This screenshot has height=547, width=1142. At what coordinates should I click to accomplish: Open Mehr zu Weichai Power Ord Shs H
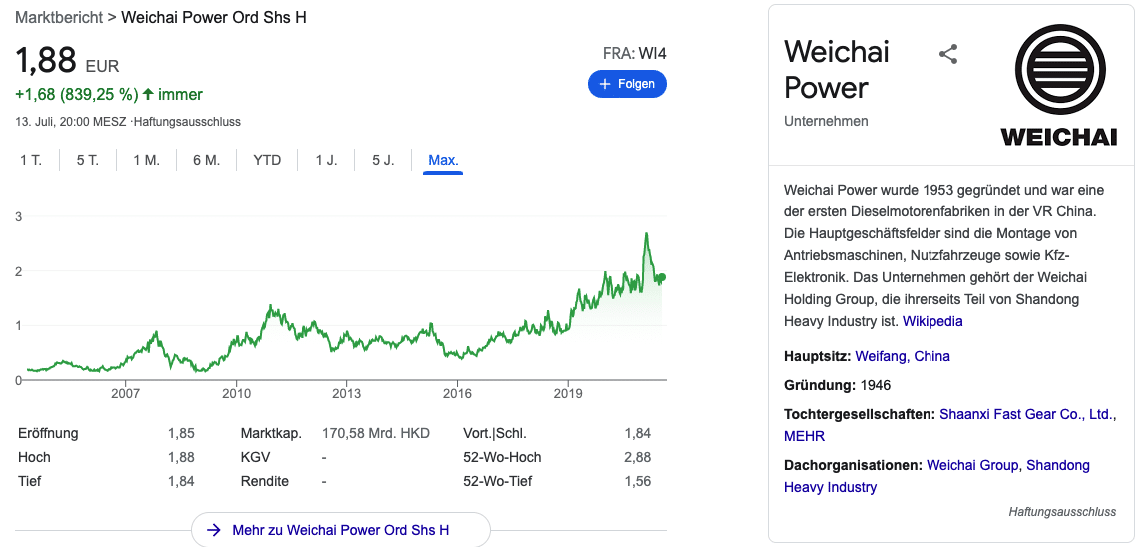tap(340, 530)
